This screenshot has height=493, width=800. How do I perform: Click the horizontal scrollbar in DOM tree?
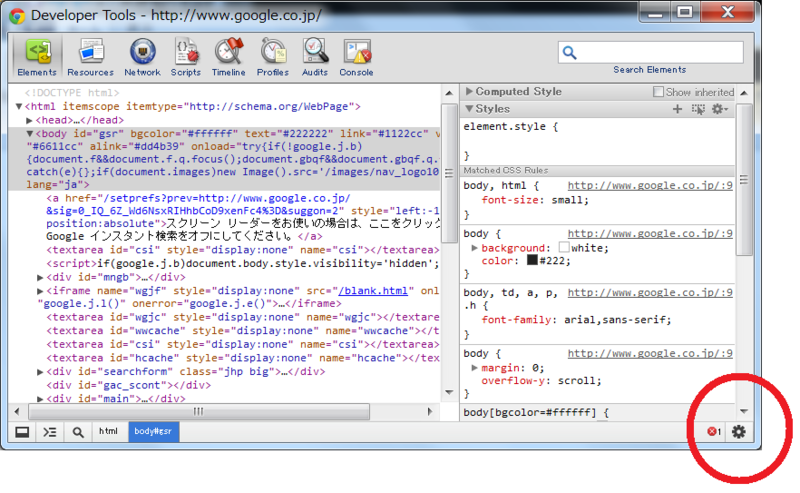199,412
